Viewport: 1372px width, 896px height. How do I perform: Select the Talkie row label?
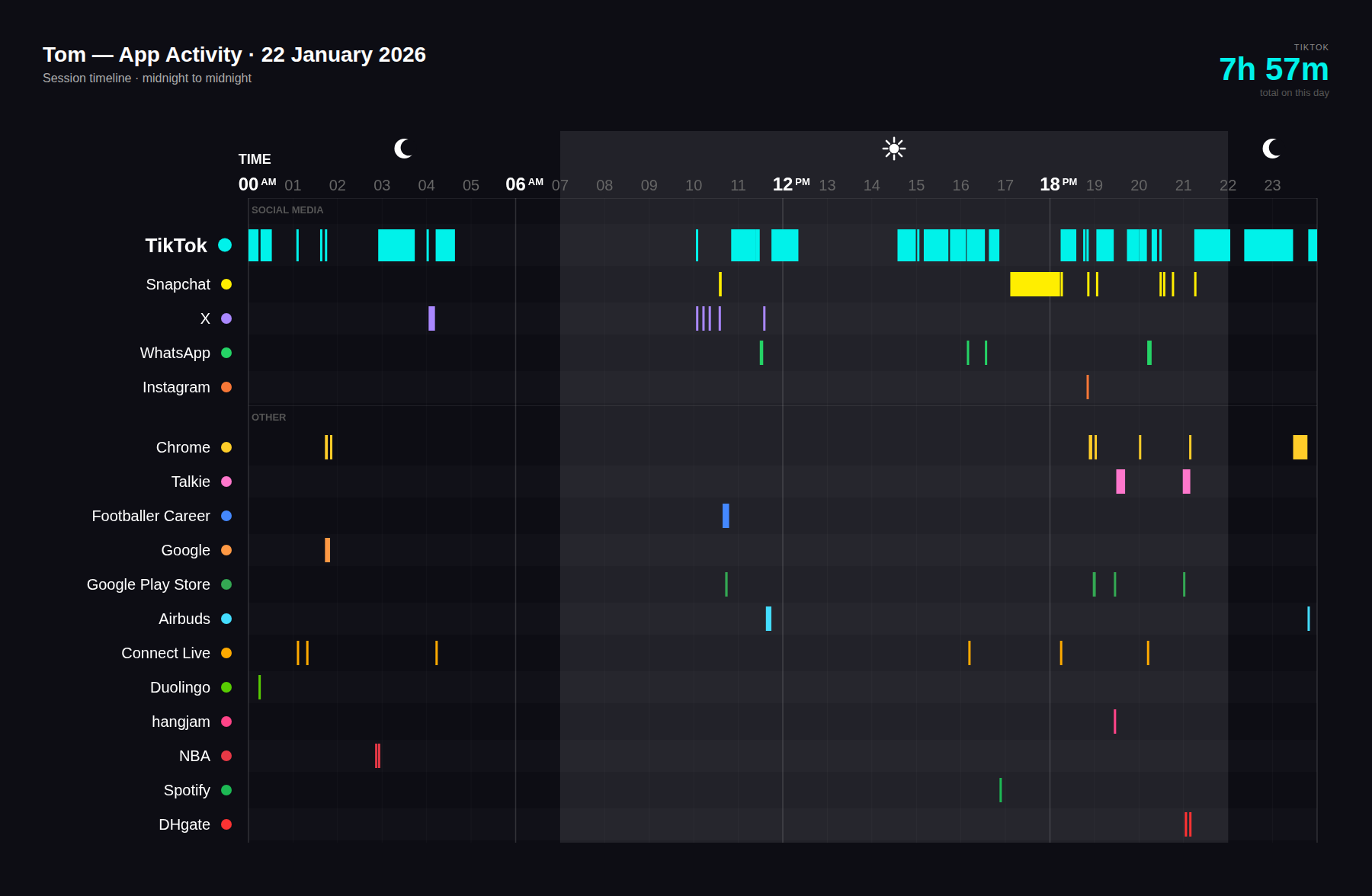click(x=191, y=482)
